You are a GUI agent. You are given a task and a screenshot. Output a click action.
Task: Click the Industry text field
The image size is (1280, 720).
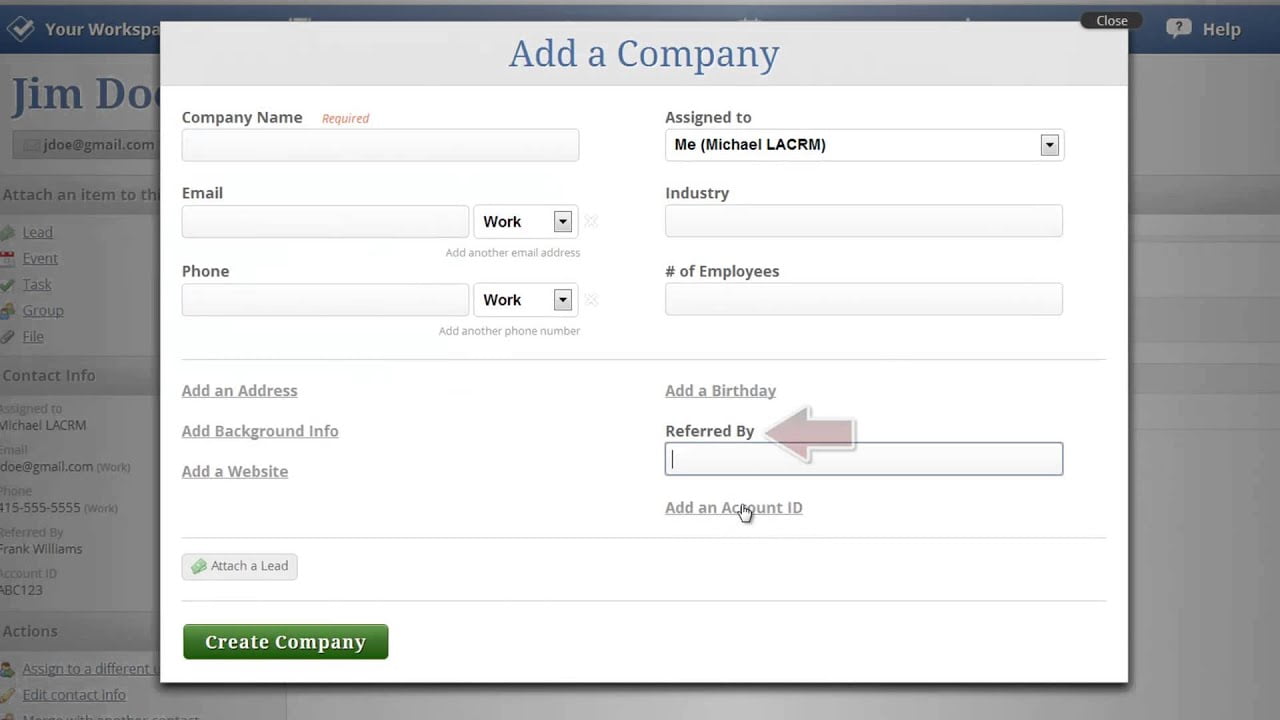tap(863, 221)
